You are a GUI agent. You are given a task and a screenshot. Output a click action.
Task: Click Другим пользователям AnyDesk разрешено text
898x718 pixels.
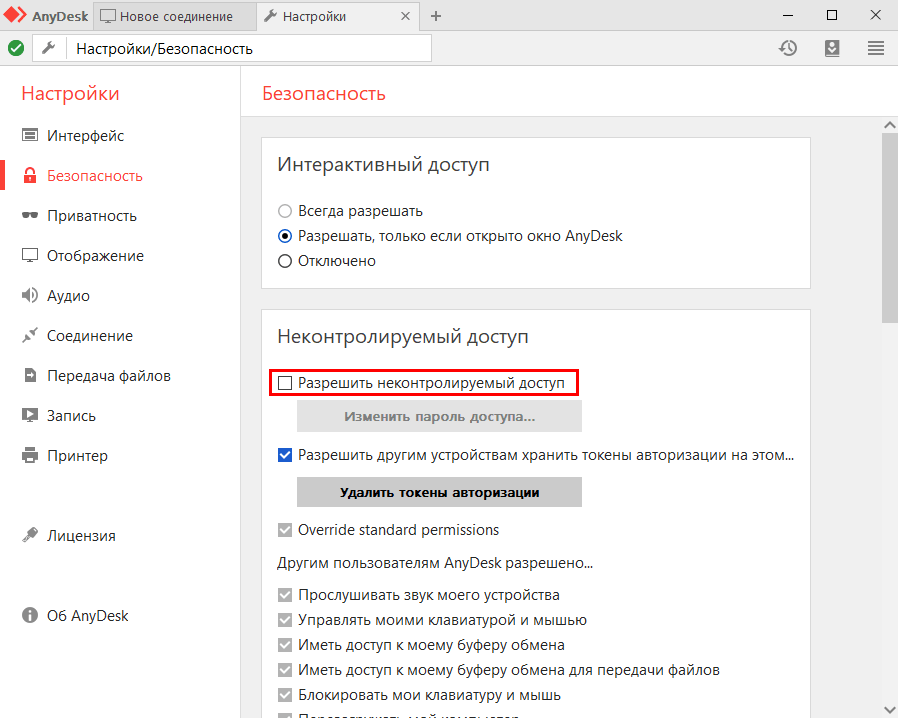pos(435,563)
